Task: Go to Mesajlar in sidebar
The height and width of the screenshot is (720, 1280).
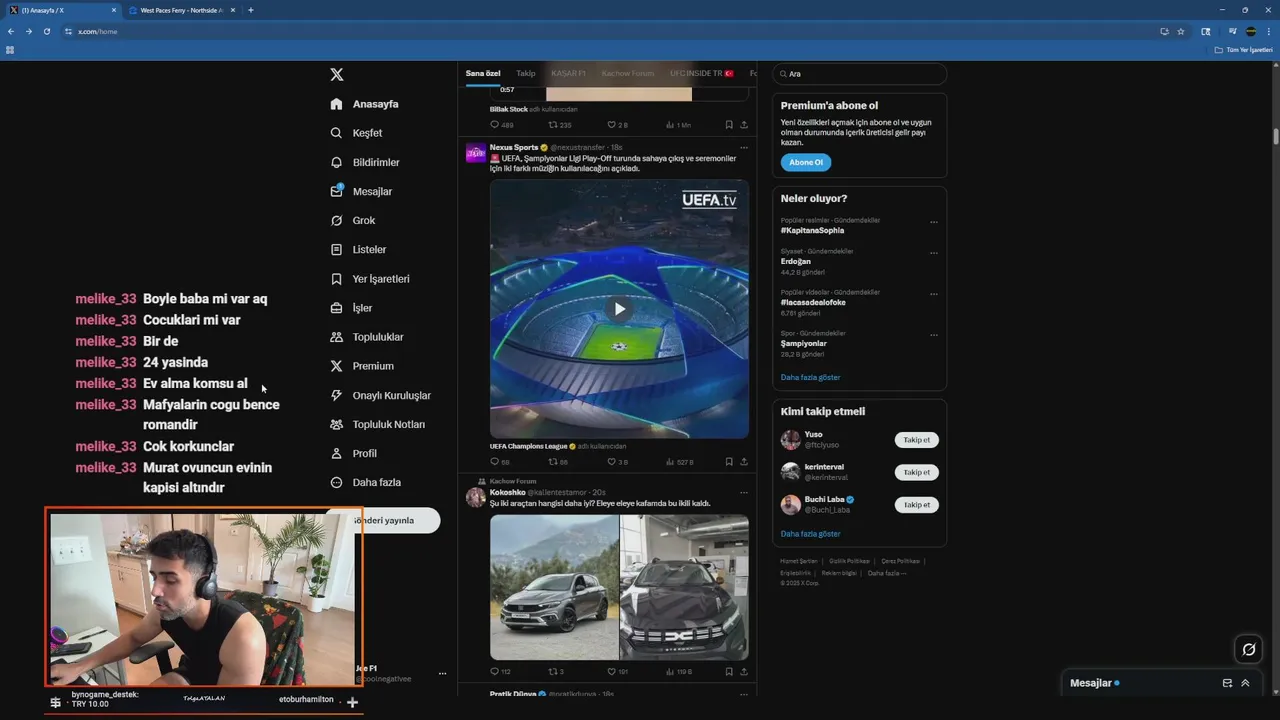Action: click(360, 191)
